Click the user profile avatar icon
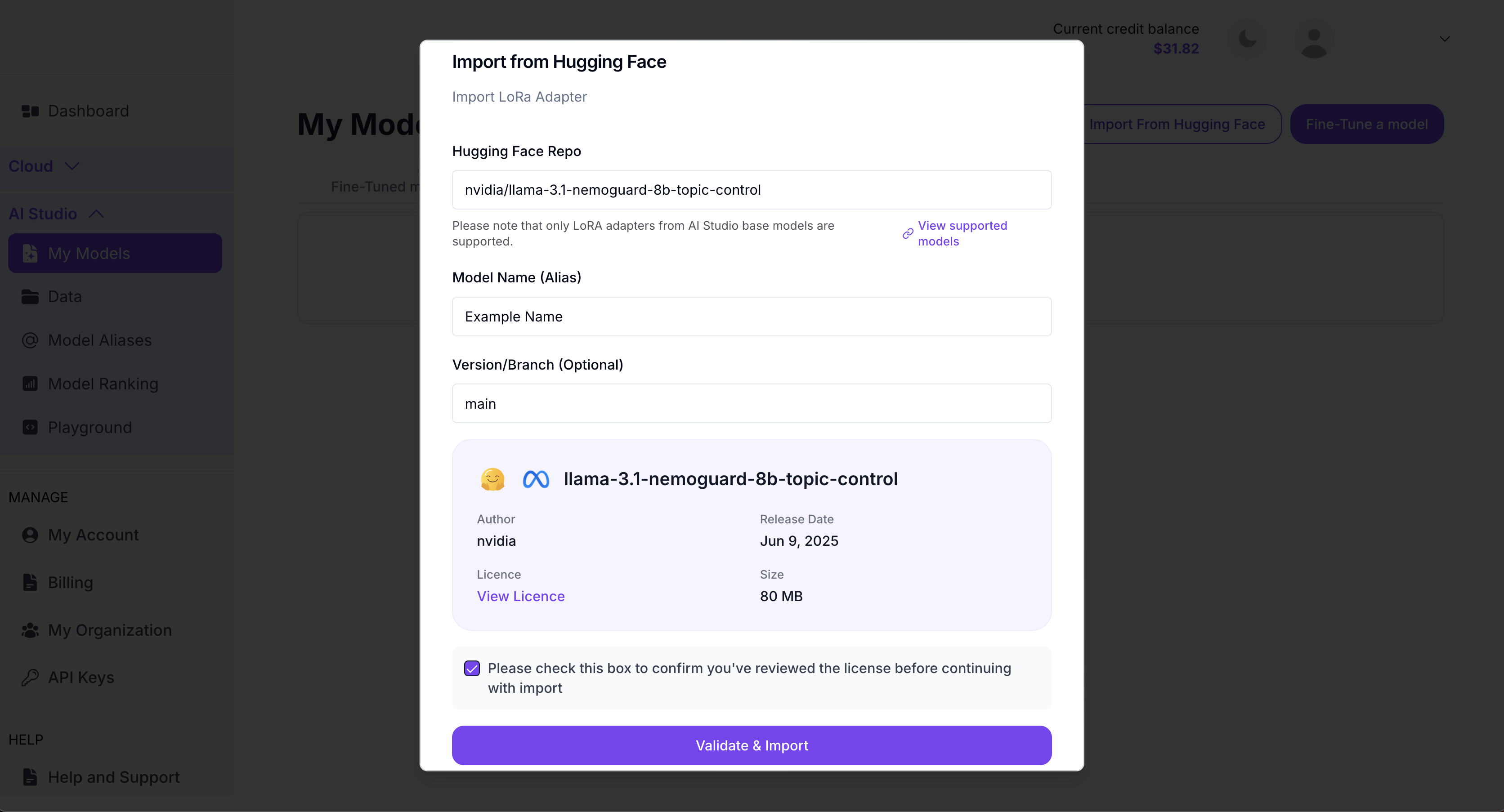 pos(1314,42)
